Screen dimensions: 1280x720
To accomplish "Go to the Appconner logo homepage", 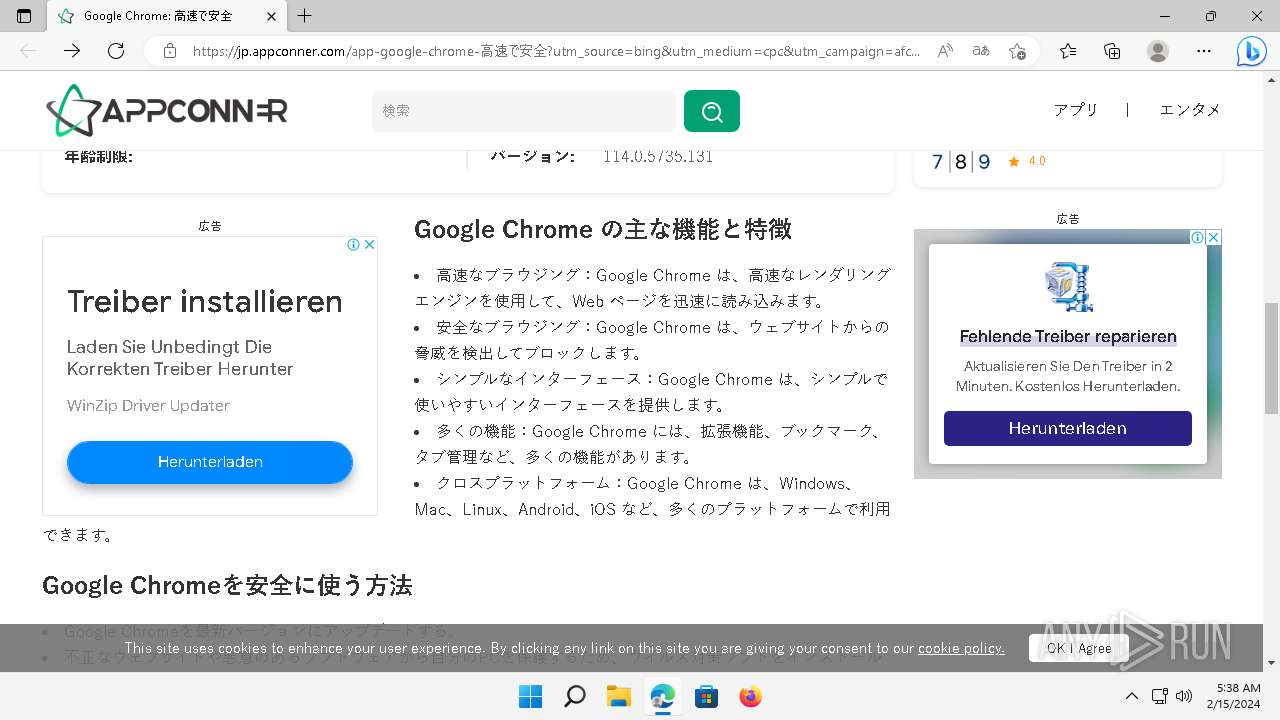I will point(167,110).
